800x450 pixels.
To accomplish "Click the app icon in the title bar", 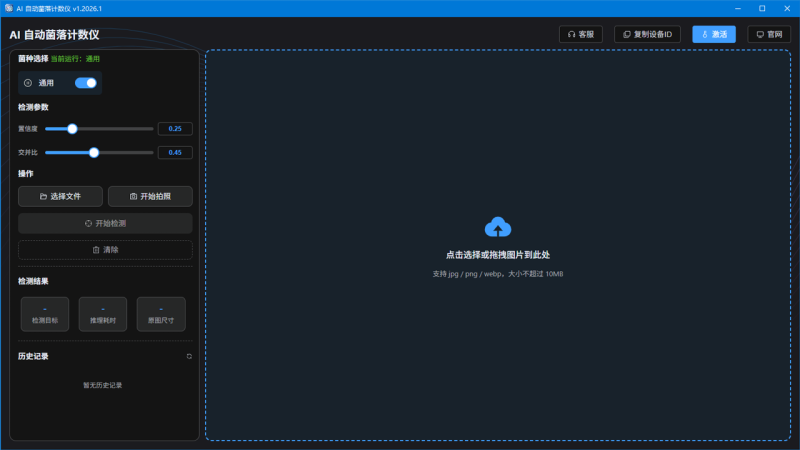I will (9, 8).
